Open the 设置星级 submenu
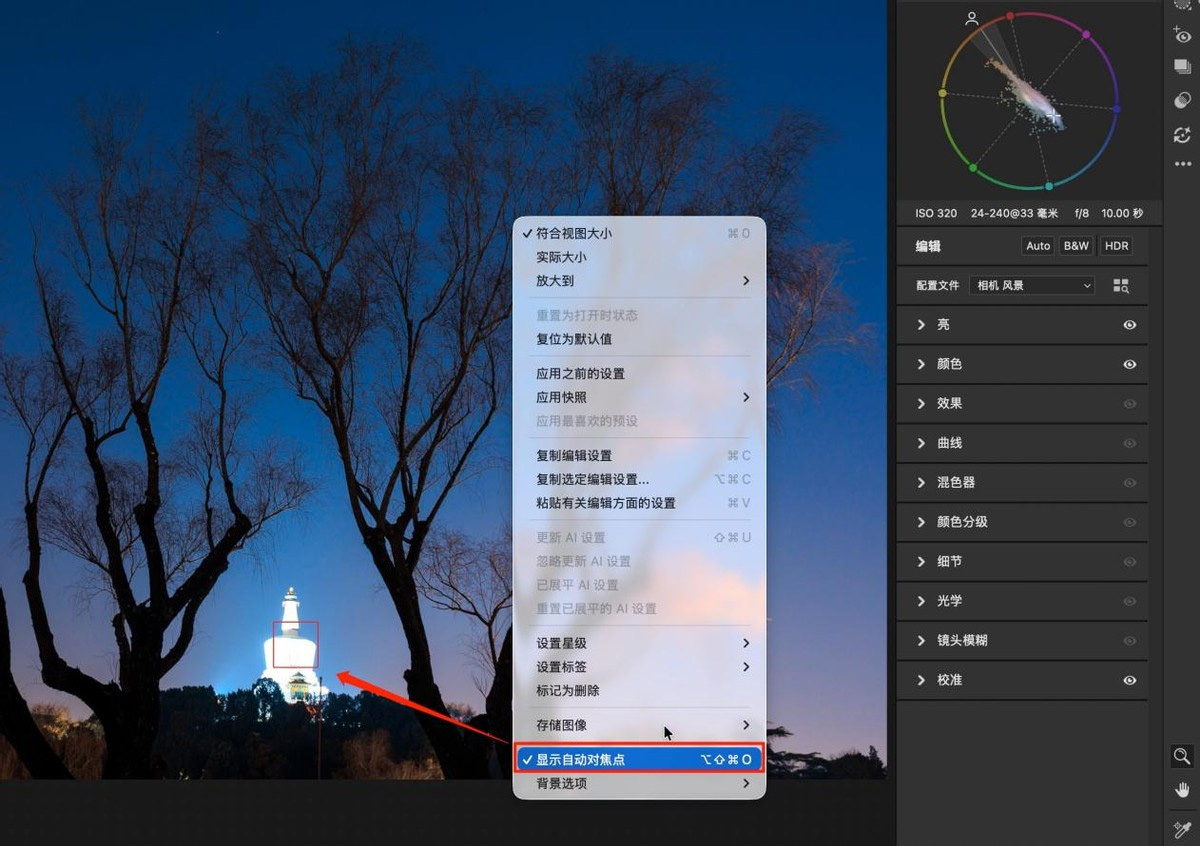The image size is (1200, 846). coord(639,643)
